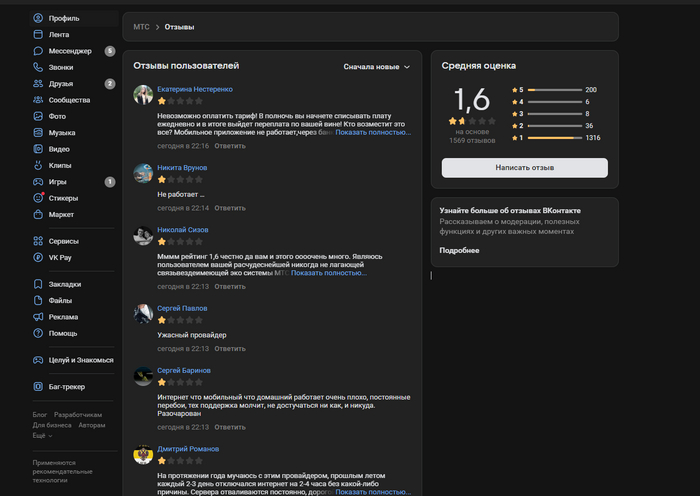Image resolution: width=700 pixels, height=496 pixels.
Task: Open Николай Сизов's profile name
Action: click(x=183, y=230)
